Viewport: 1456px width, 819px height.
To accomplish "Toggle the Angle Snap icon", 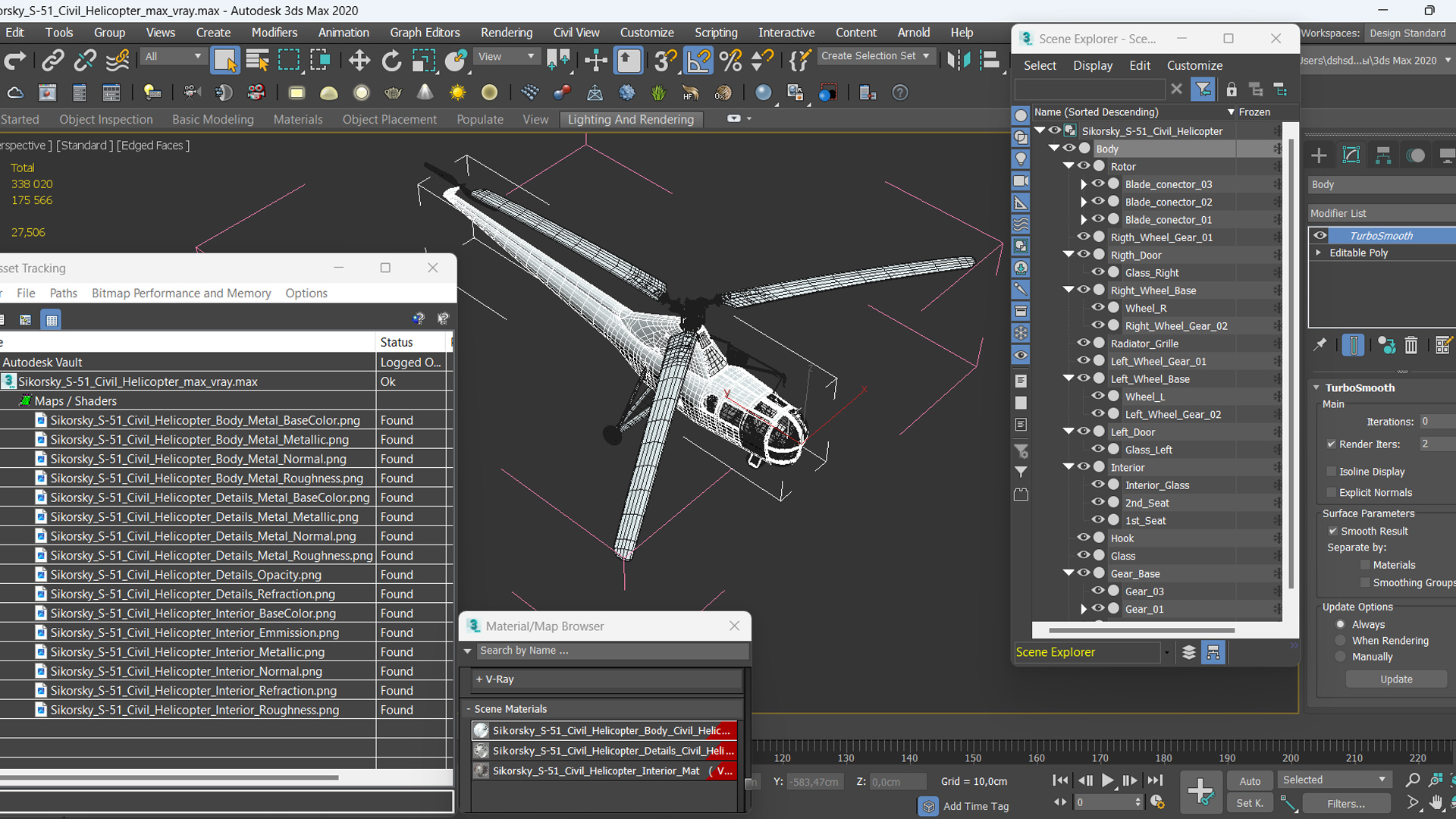I will tap(698, 60).
